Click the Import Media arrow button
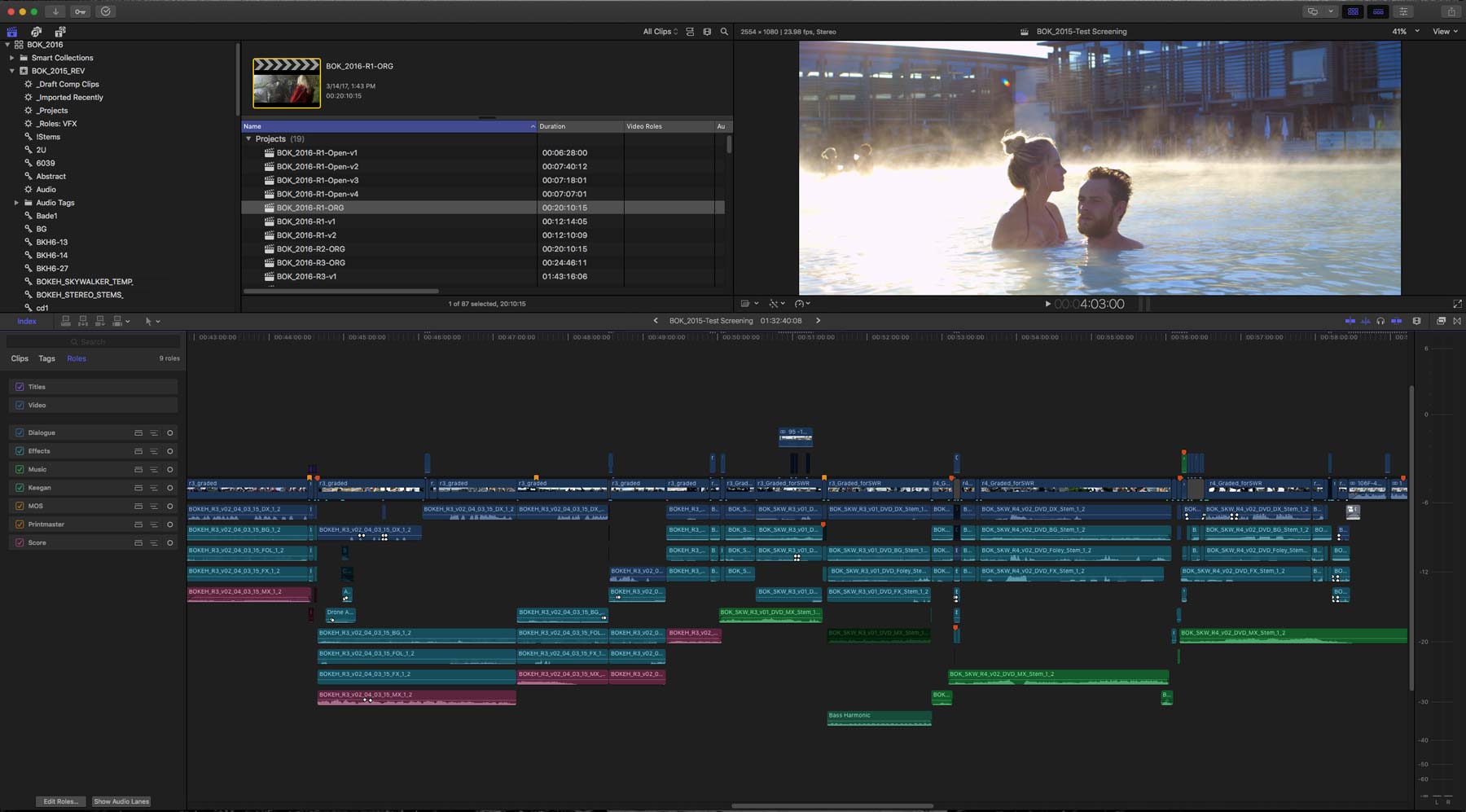1466x812 pixels. [55, 11]
